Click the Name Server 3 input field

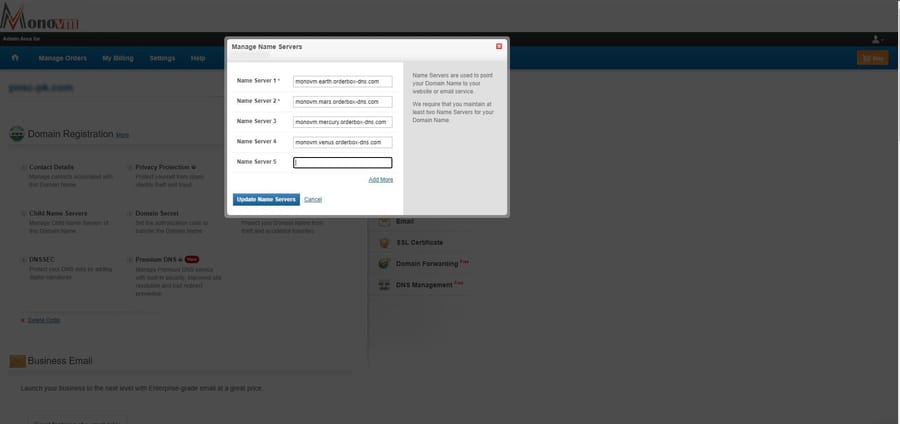point(343,122)
